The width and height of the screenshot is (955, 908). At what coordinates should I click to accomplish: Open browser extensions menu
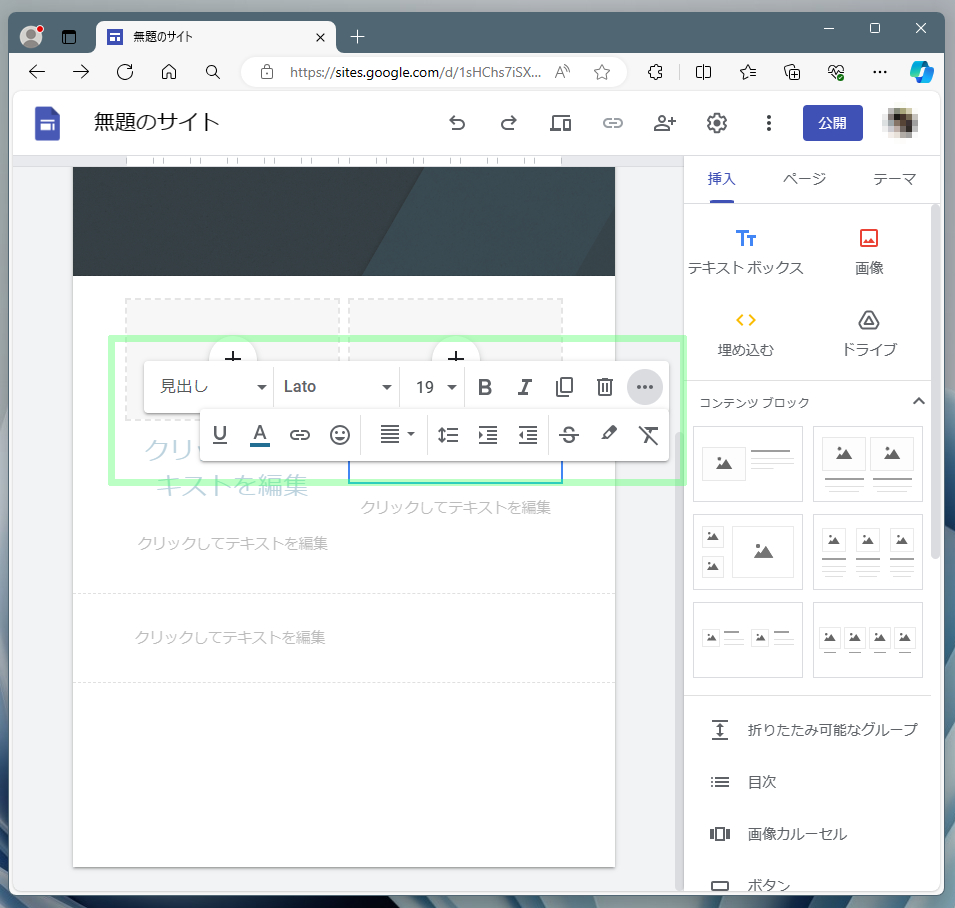pyautogui.click(x=655, y=72)
